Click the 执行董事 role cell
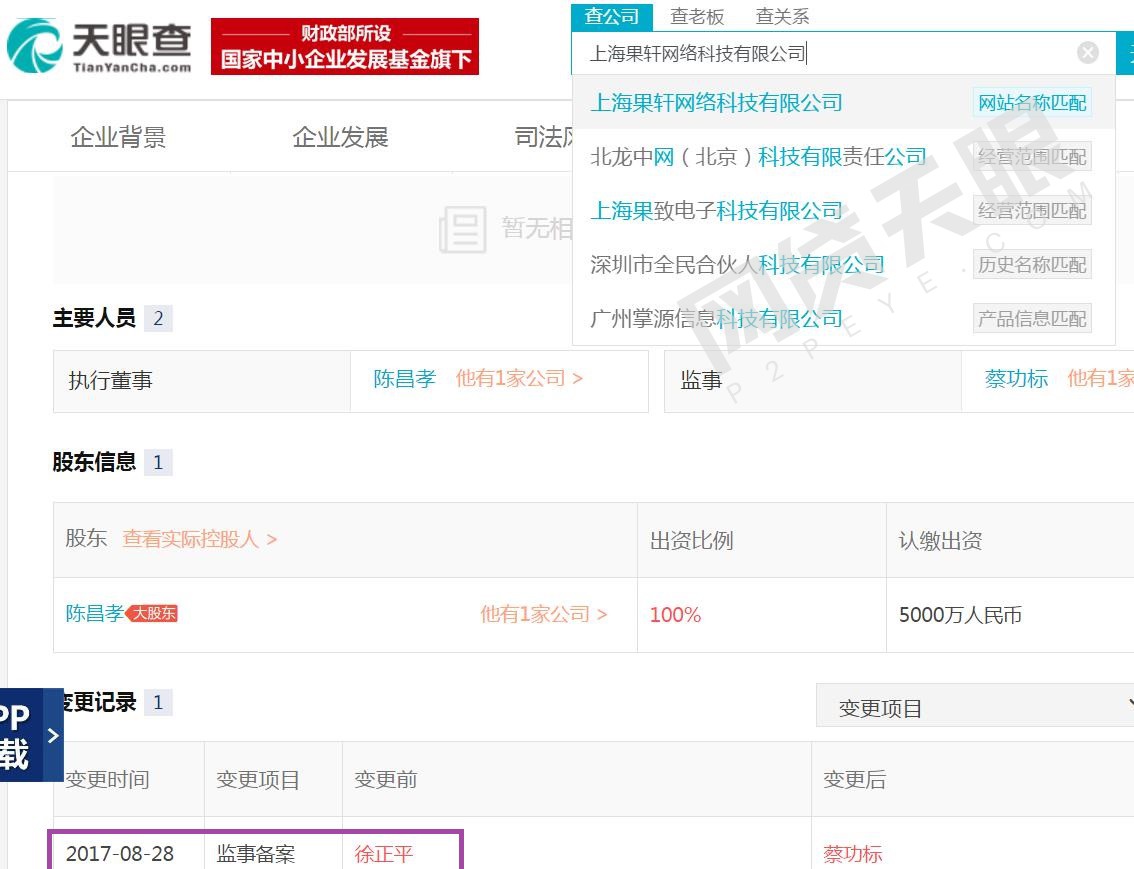 pyautogui.click(x=202, y=381)
